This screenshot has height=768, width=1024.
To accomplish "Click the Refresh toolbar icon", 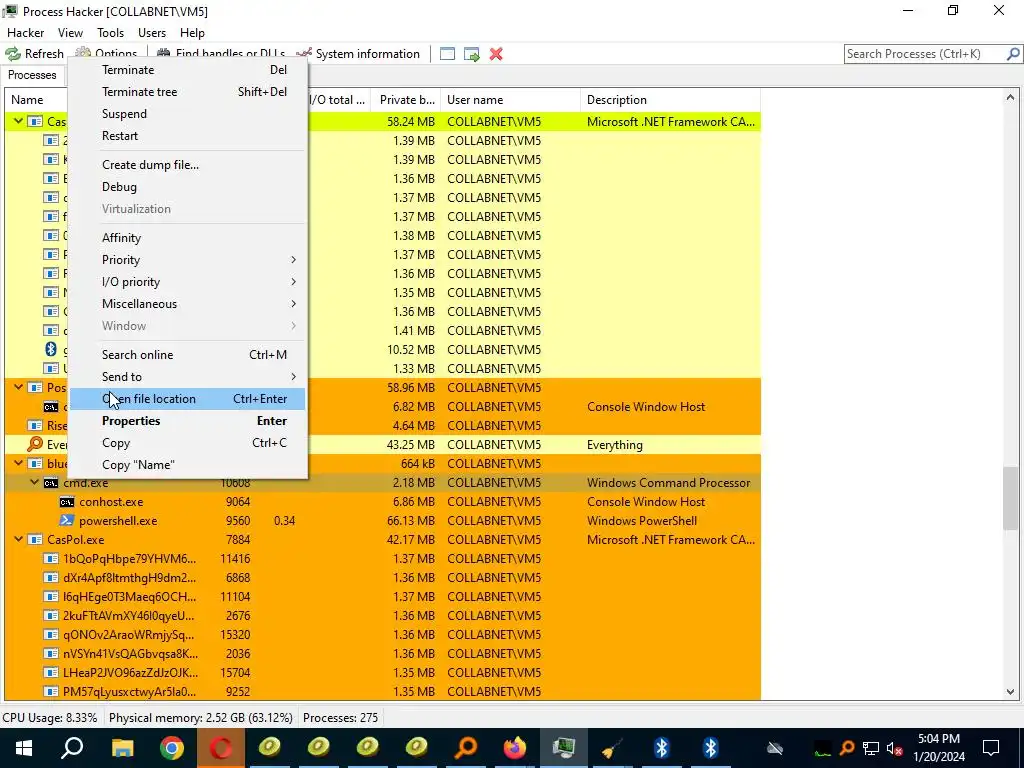I will pos(13,54).
